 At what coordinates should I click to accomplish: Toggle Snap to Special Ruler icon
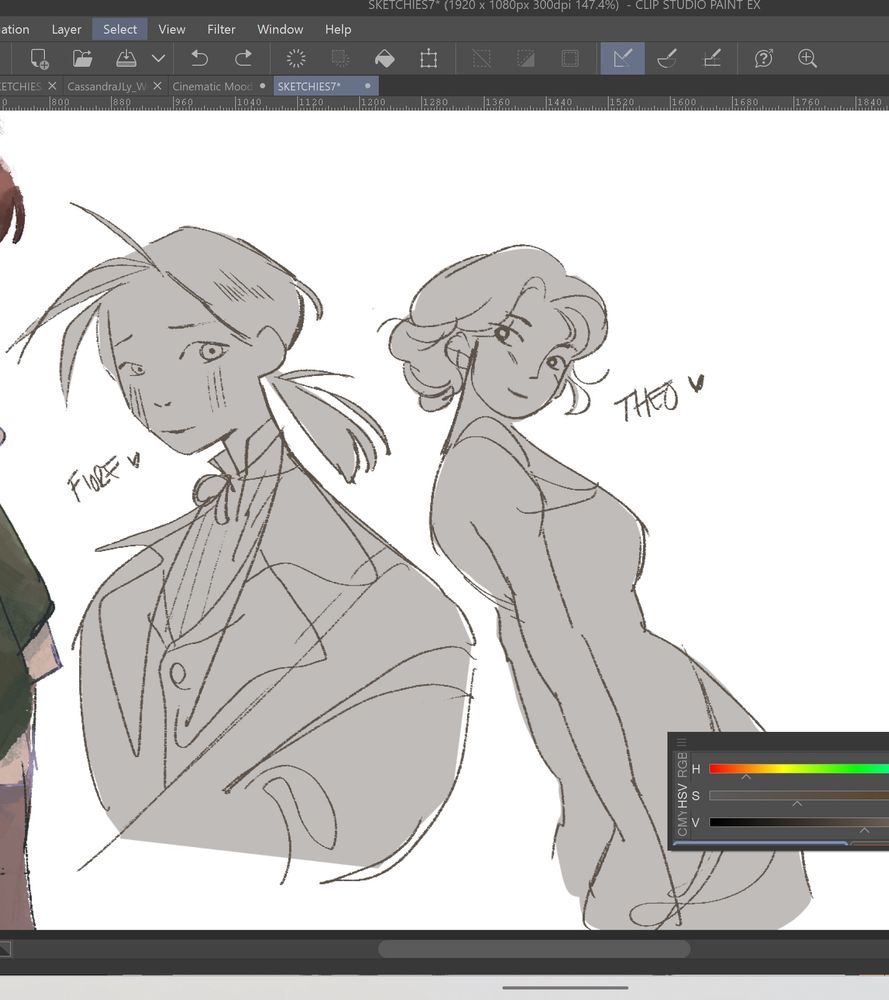point(667,59)
